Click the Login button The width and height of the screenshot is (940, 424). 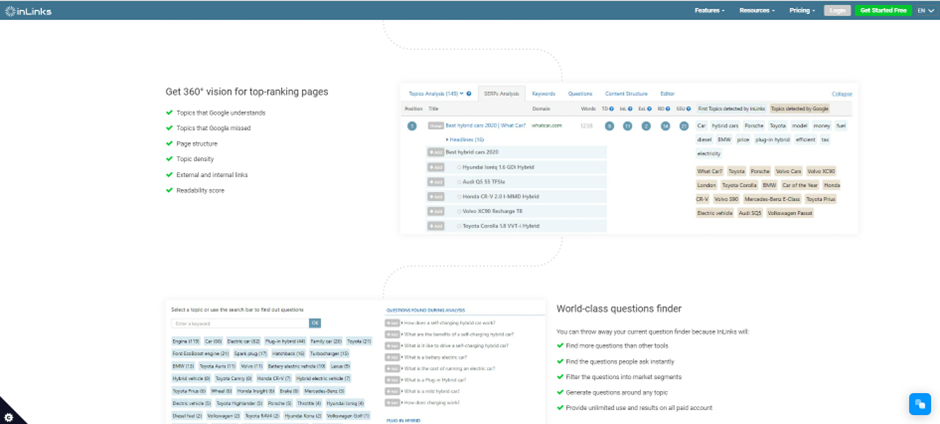[x=837, y=10]
